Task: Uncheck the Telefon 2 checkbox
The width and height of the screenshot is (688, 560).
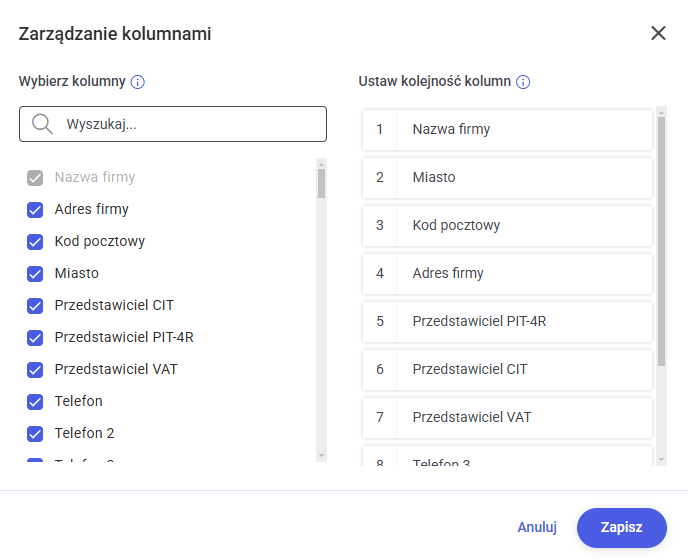Action: click(x=35, y=434)
